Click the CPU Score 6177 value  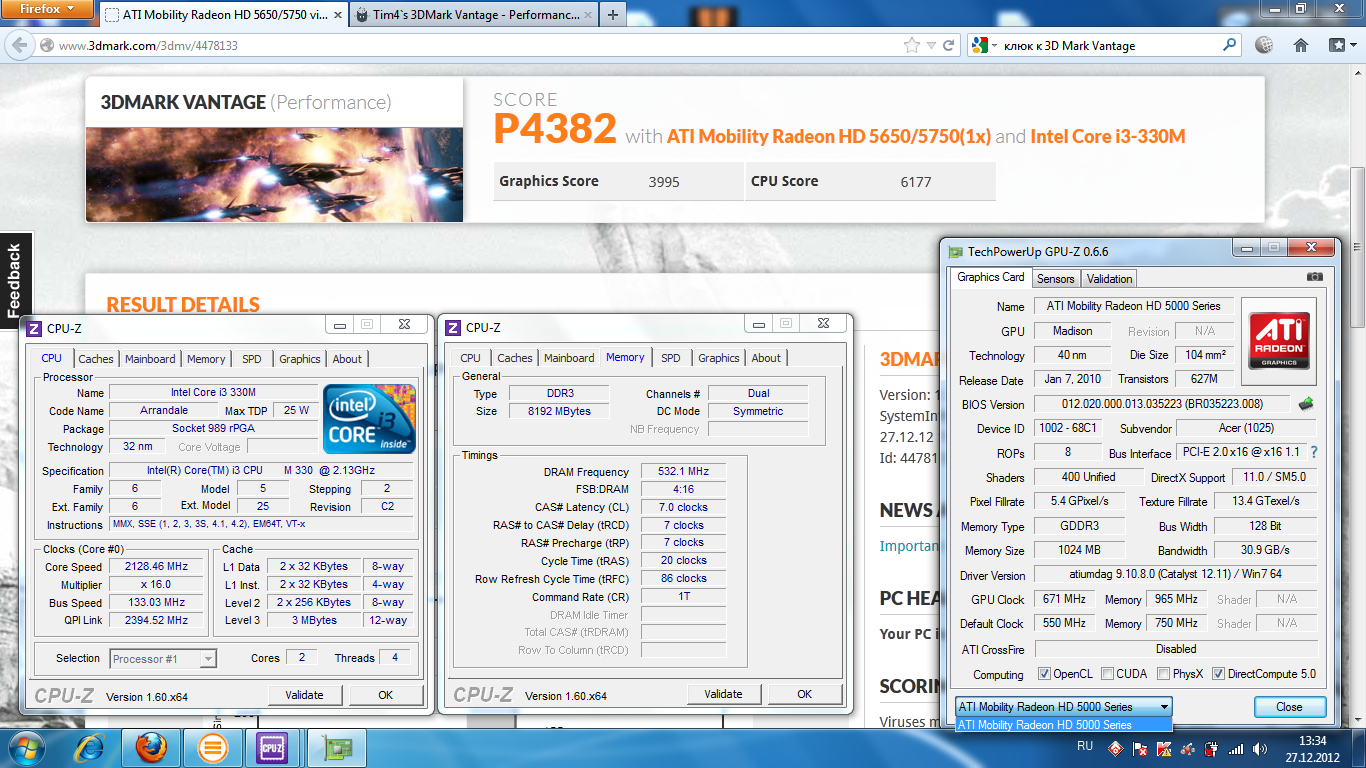915,181
